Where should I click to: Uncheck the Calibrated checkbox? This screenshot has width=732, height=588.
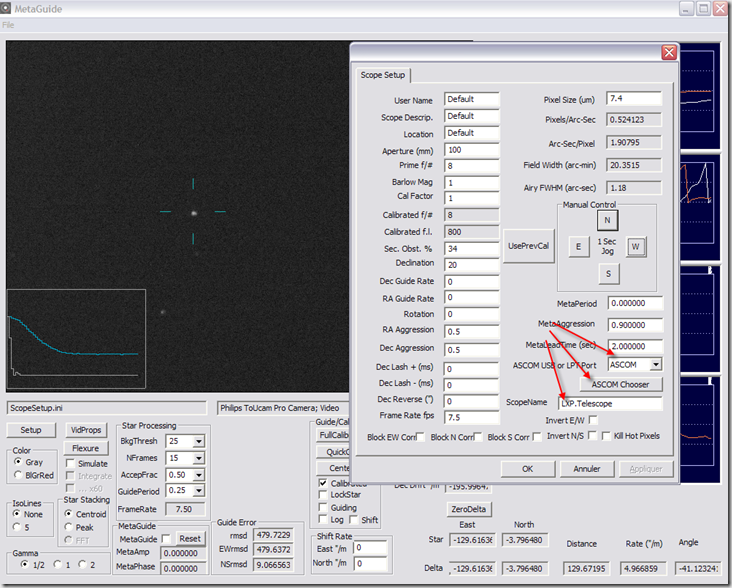click(323, 483)
